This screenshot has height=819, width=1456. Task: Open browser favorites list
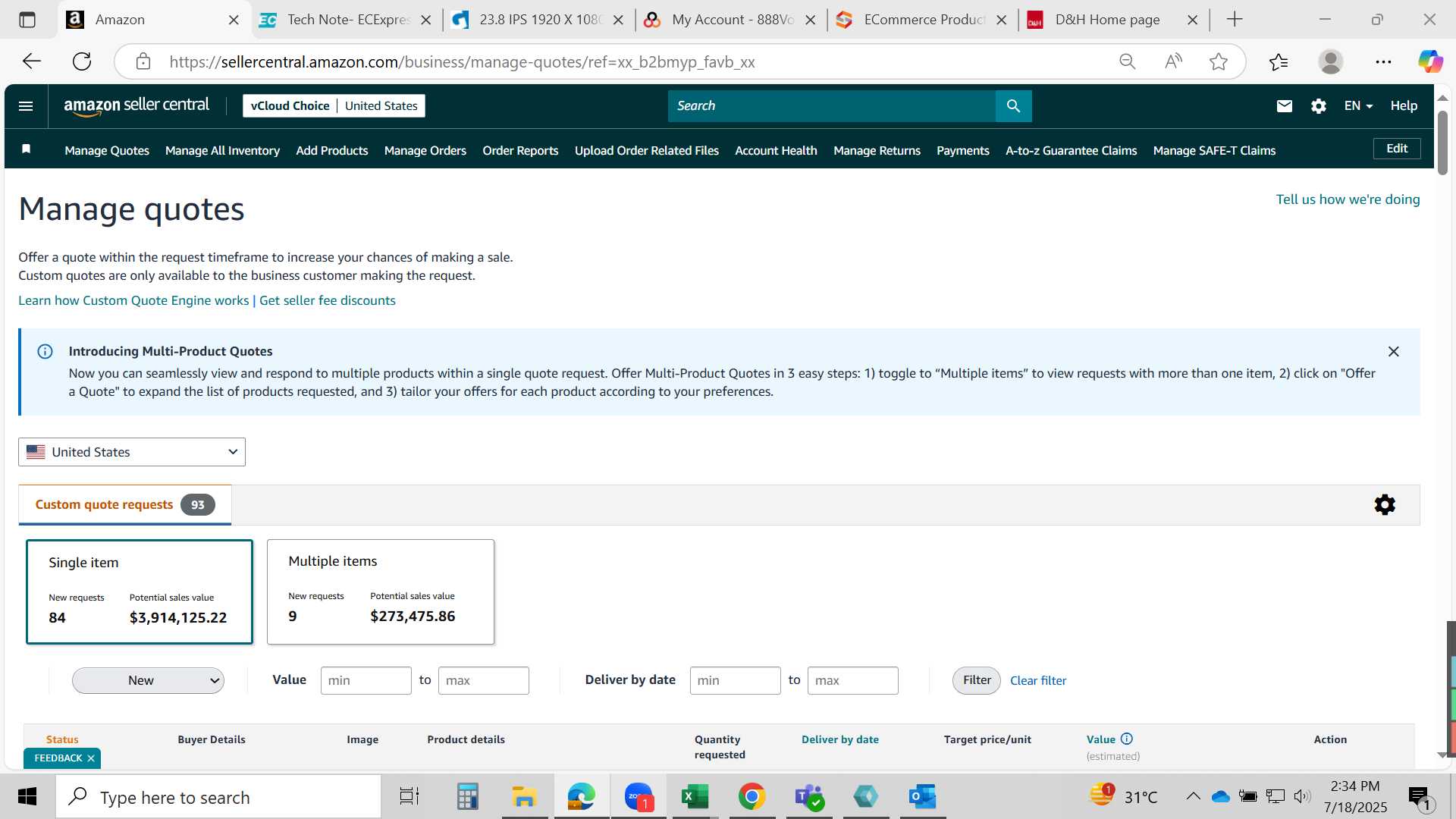tap(1279, 62)
